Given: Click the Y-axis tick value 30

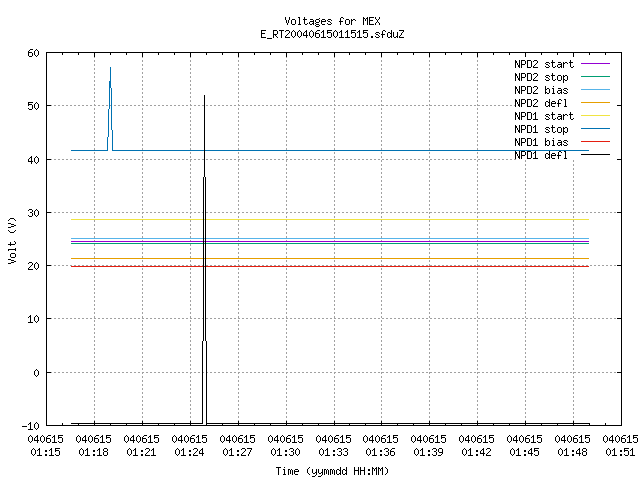Looking at the screenshot, I should tap(33, 213).
